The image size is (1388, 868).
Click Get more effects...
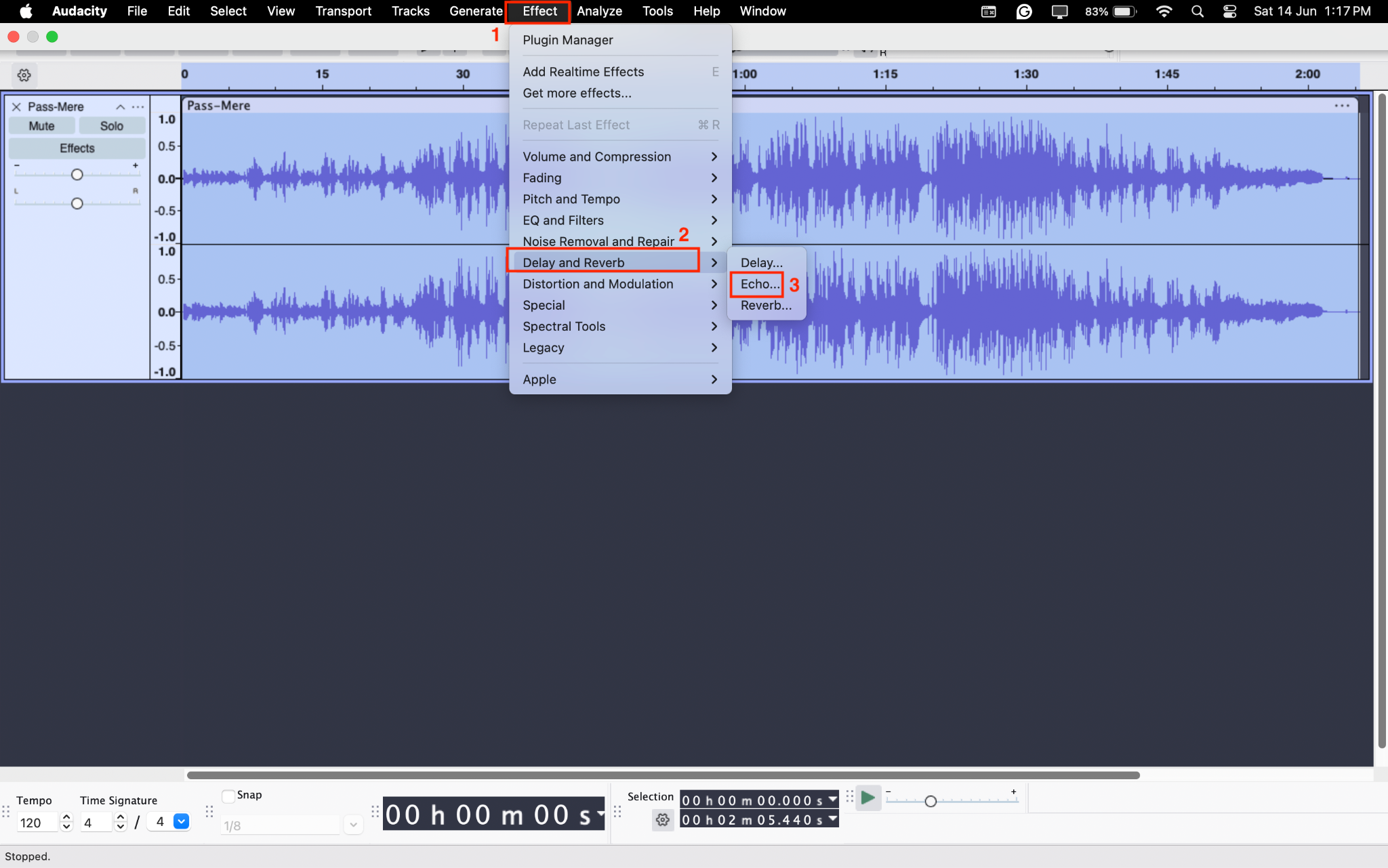point(620,94)
